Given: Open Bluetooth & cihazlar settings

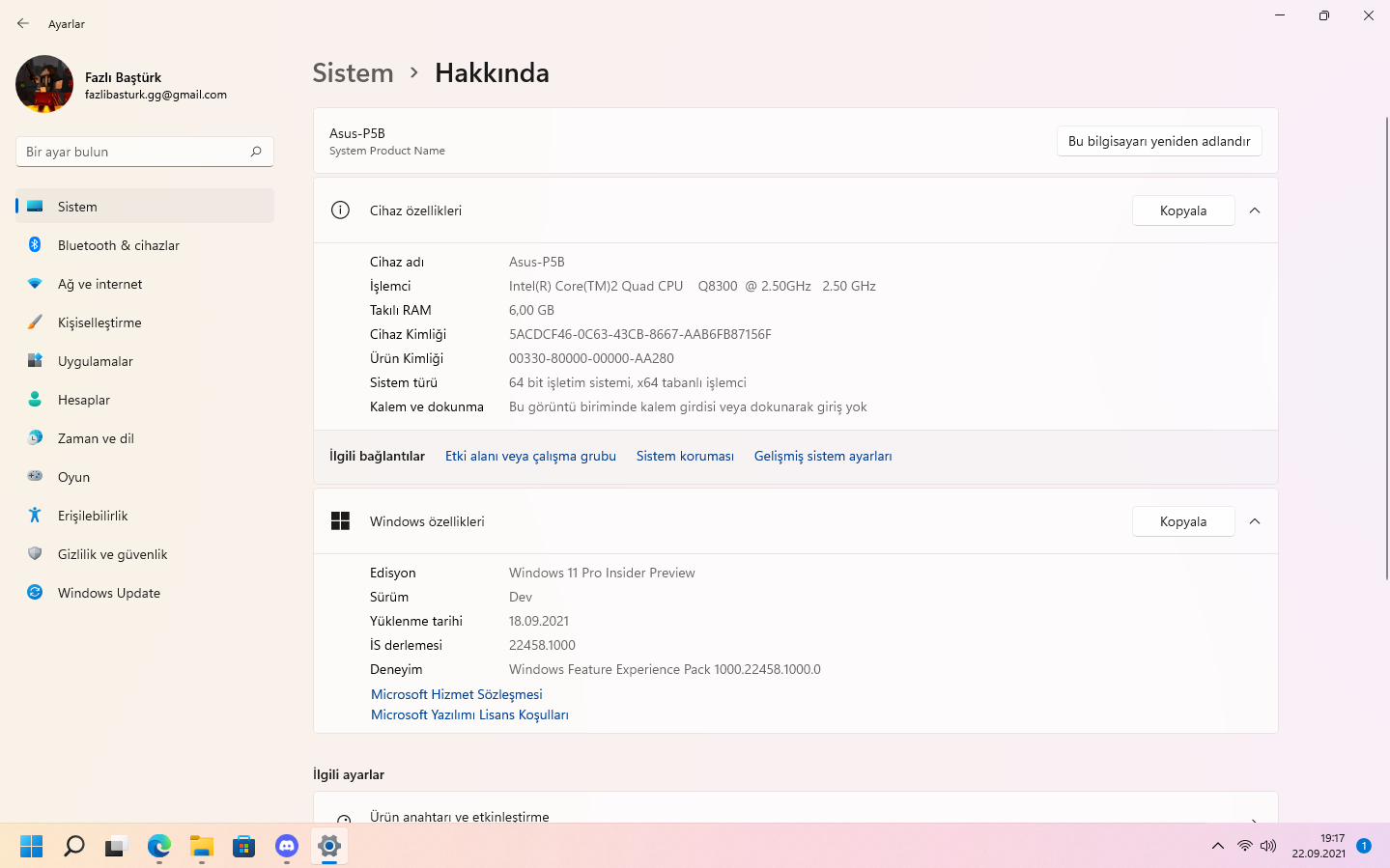Looking at the screenshot, I should (145, 245).
